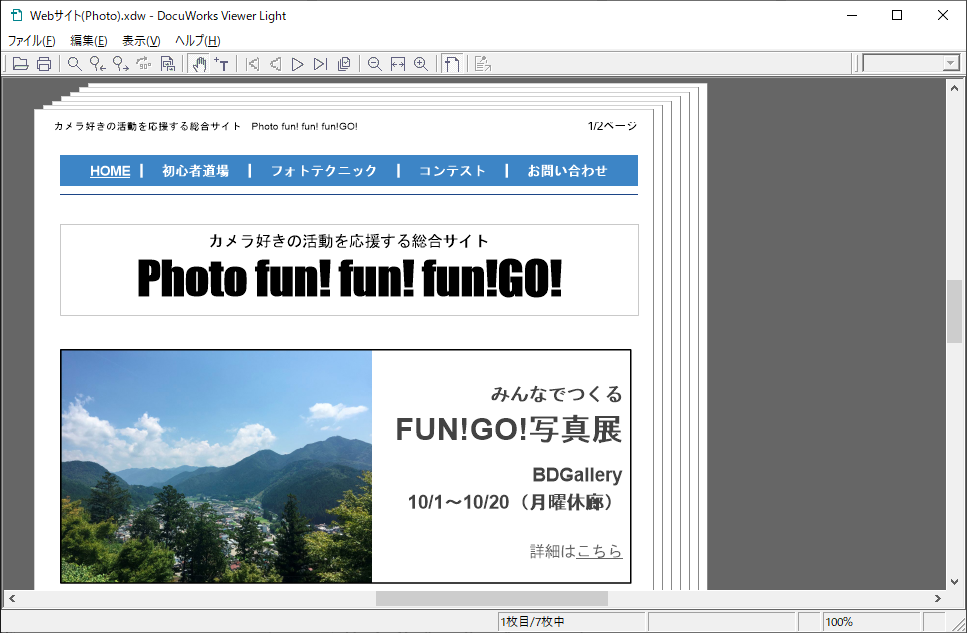Rotate the page 90 degrees
967x633 pixels.
143,63
